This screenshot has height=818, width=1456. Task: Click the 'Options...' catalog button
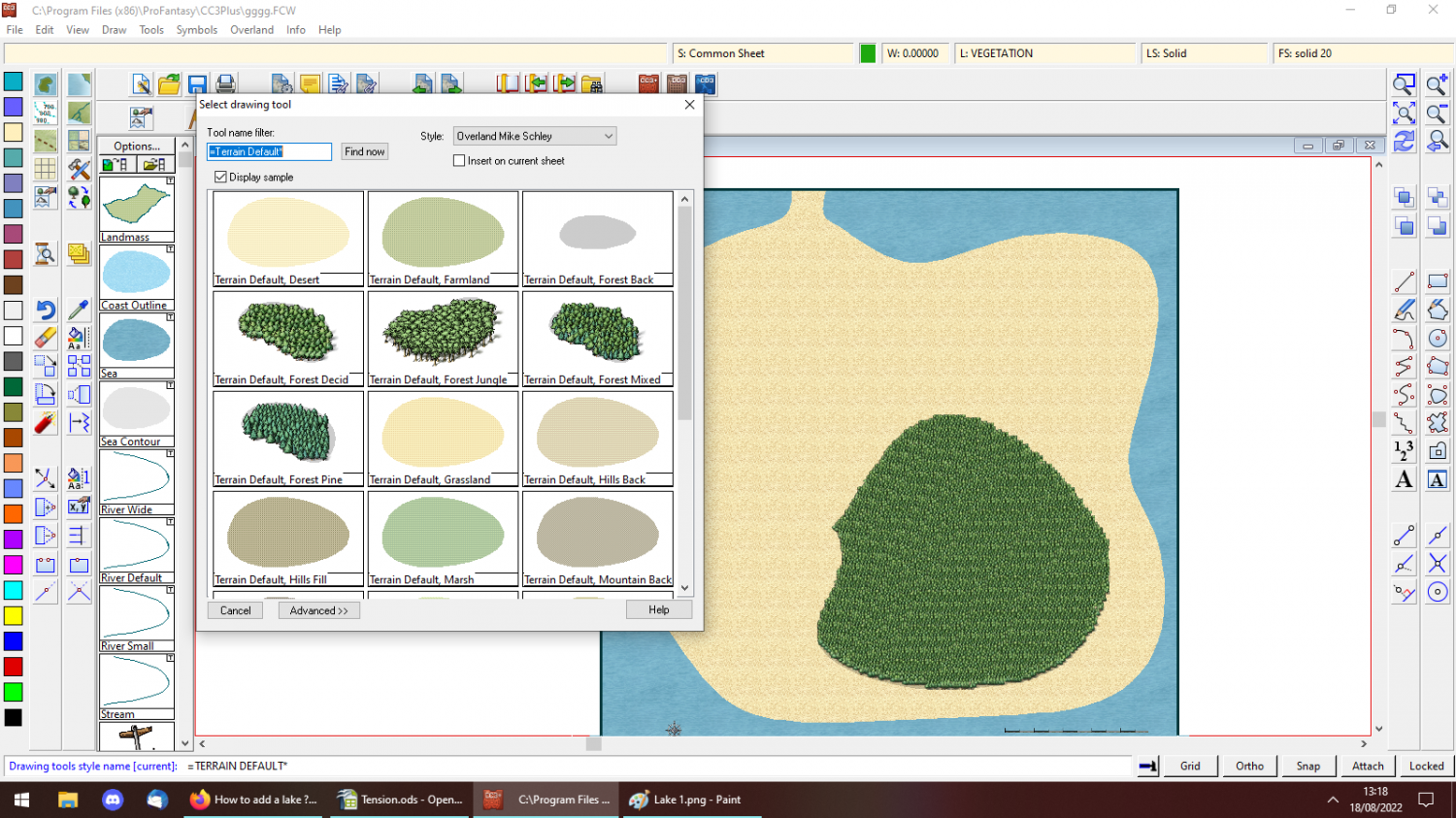[137, 147]
